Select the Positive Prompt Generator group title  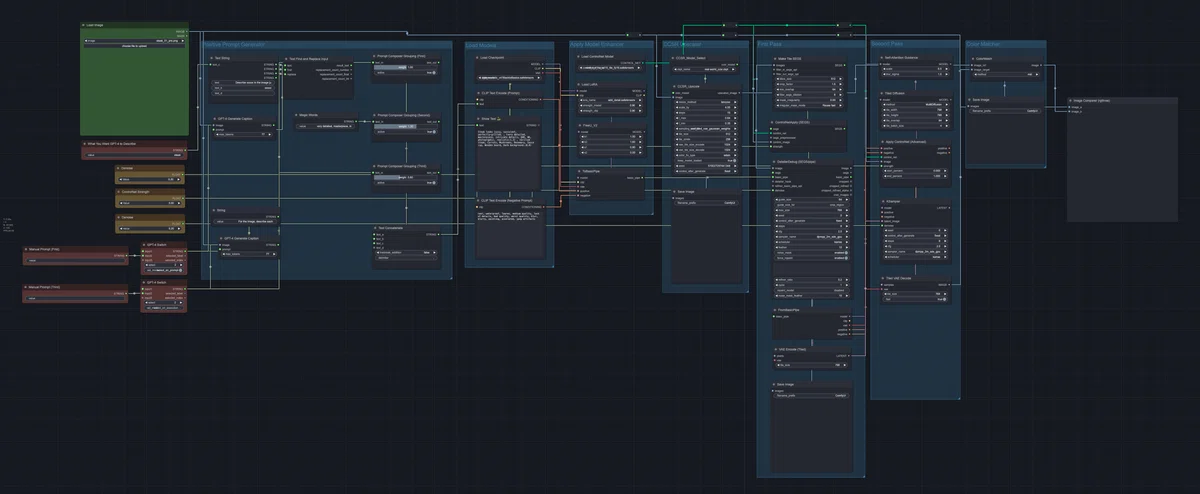click(233, 45)
